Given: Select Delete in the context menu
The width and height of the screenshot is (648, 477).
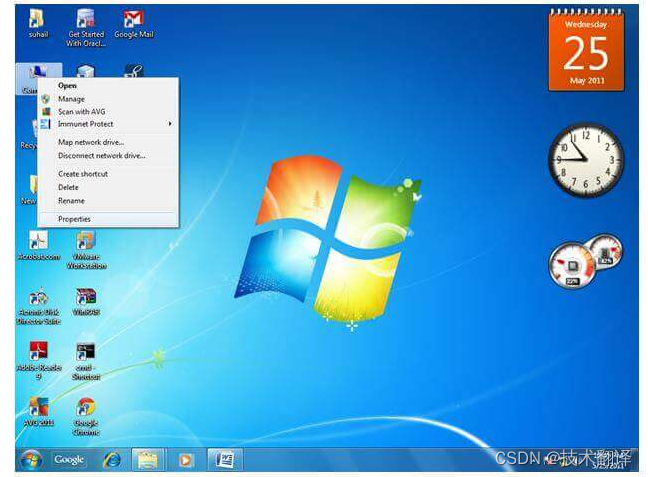Looking at the screenshot, I should pyautogui.click(x=108, y=187).
